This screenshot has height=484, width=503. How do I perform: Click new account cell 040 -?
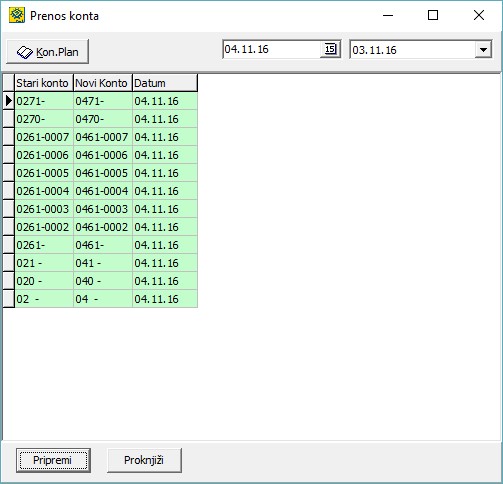coord(103,281)
